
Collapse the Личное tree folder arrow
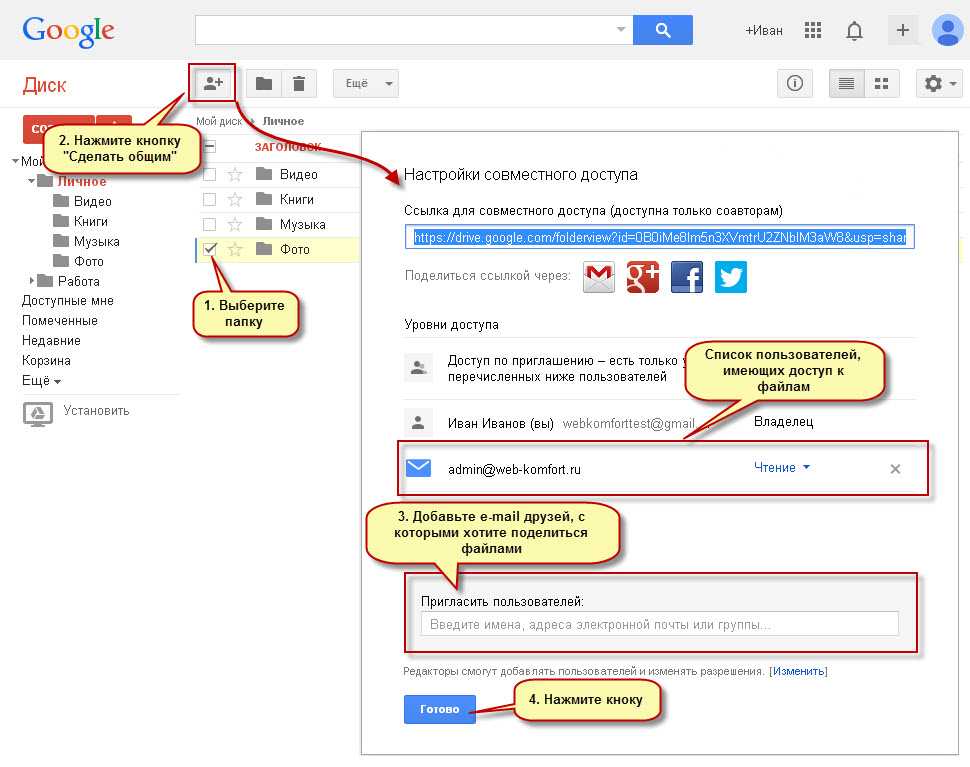[x=31, y=181]
